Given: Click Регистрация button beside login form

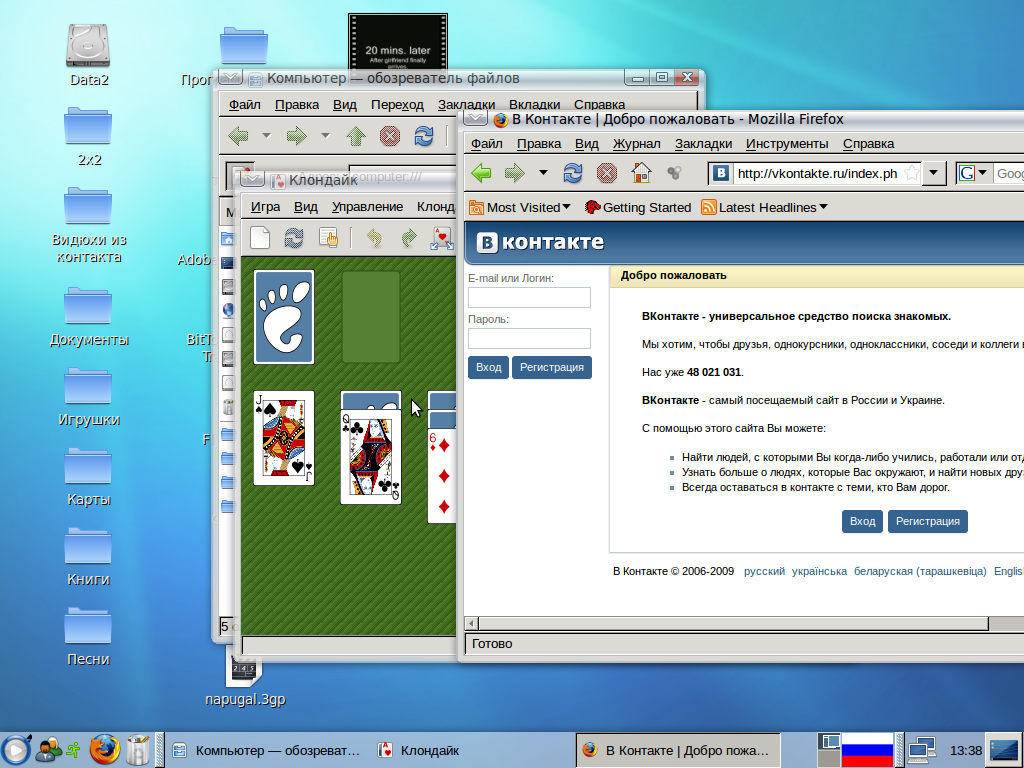Looking at the screenshot, I should [552, 367].
